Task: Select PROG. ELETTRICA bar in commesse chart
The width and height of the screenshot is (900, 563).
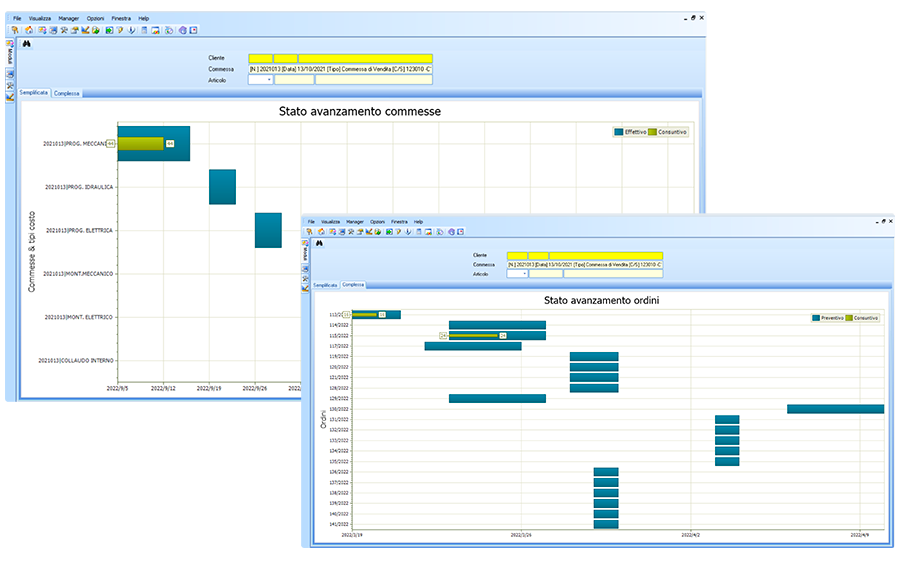Action: [x=268, y=230]
